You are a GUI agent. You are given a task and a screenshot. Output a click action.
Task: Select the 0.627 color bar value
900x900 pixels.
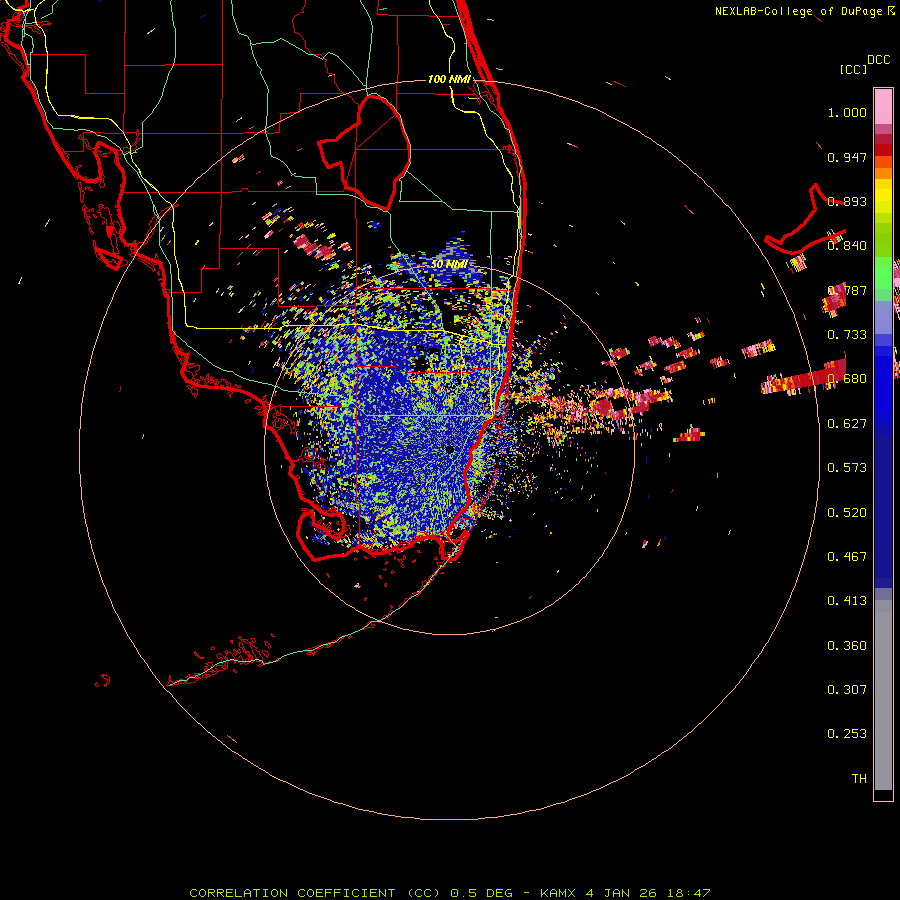point(847,424)
